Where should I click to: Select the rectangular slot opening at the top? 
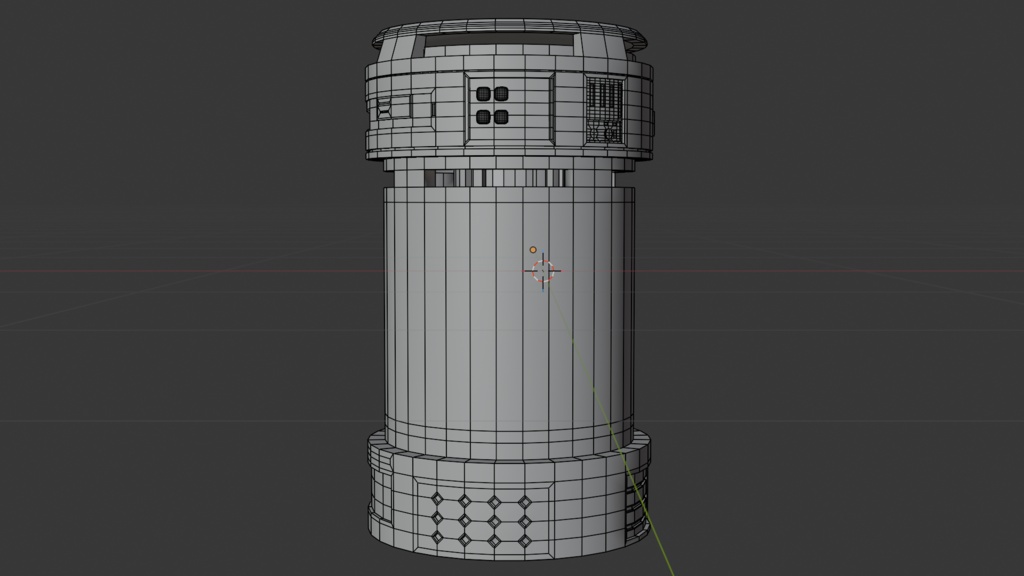pos(498,44)
